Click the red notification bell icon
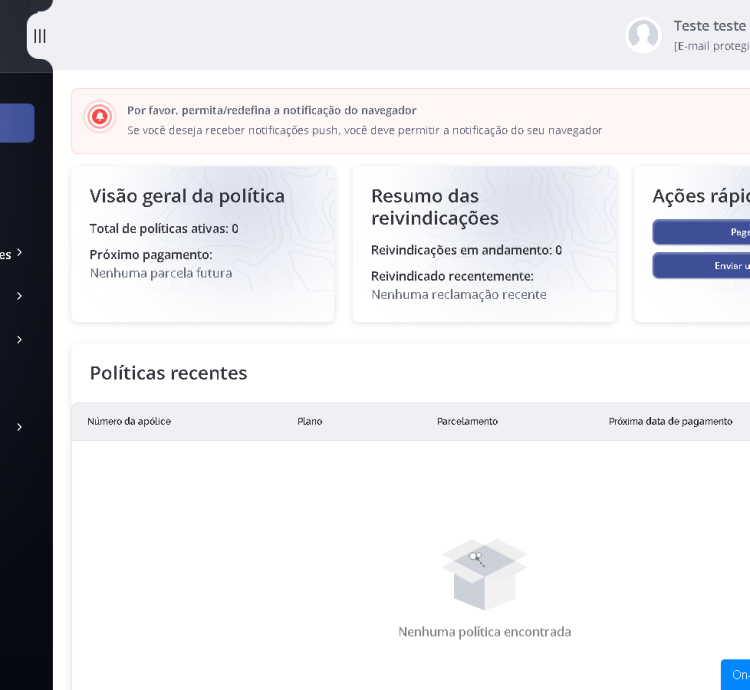 point(99,117)
